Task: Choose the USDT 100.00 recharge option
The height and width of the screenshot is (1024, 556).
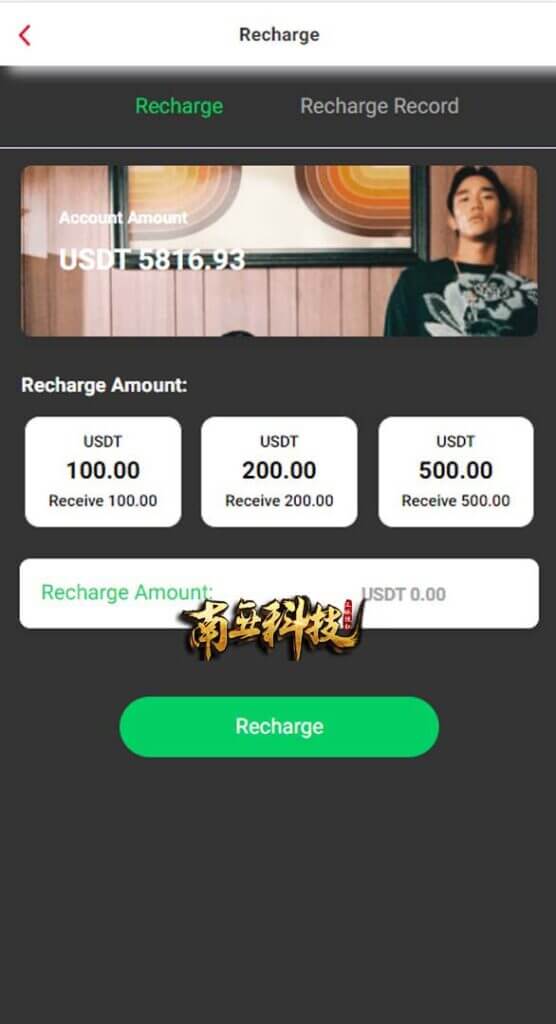Action: [103, 472]
